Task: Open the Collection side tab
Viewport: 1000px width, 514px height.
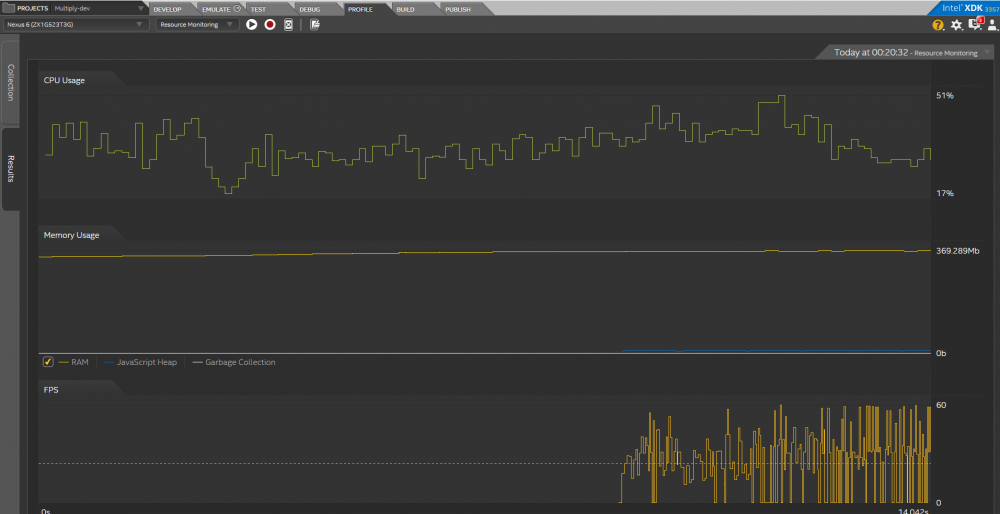Action: (10, 82)
